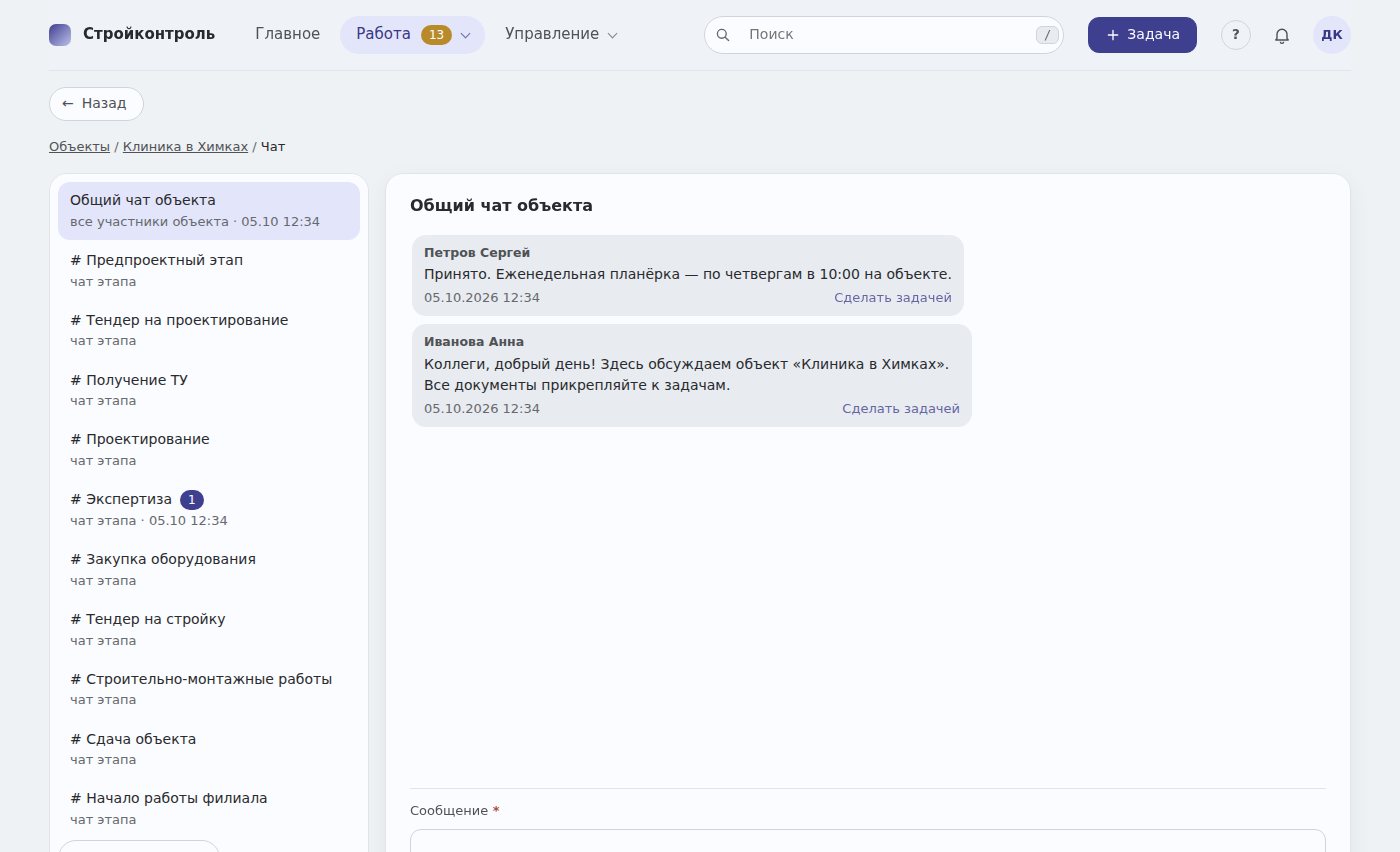1400x852 pixels.
Task: Click the slash shortcut hint in search
Action: click(1047, 35)
